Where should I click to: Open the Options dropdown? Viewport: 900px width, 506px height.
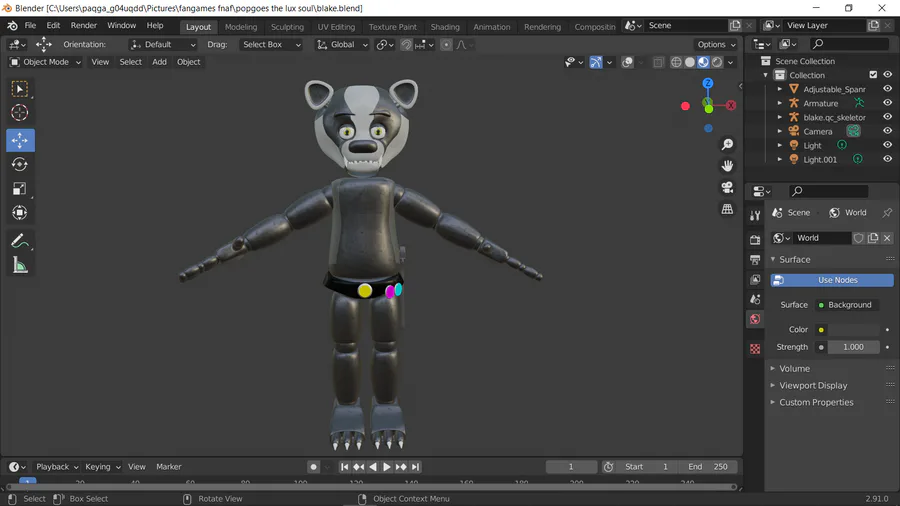[716, 45]
